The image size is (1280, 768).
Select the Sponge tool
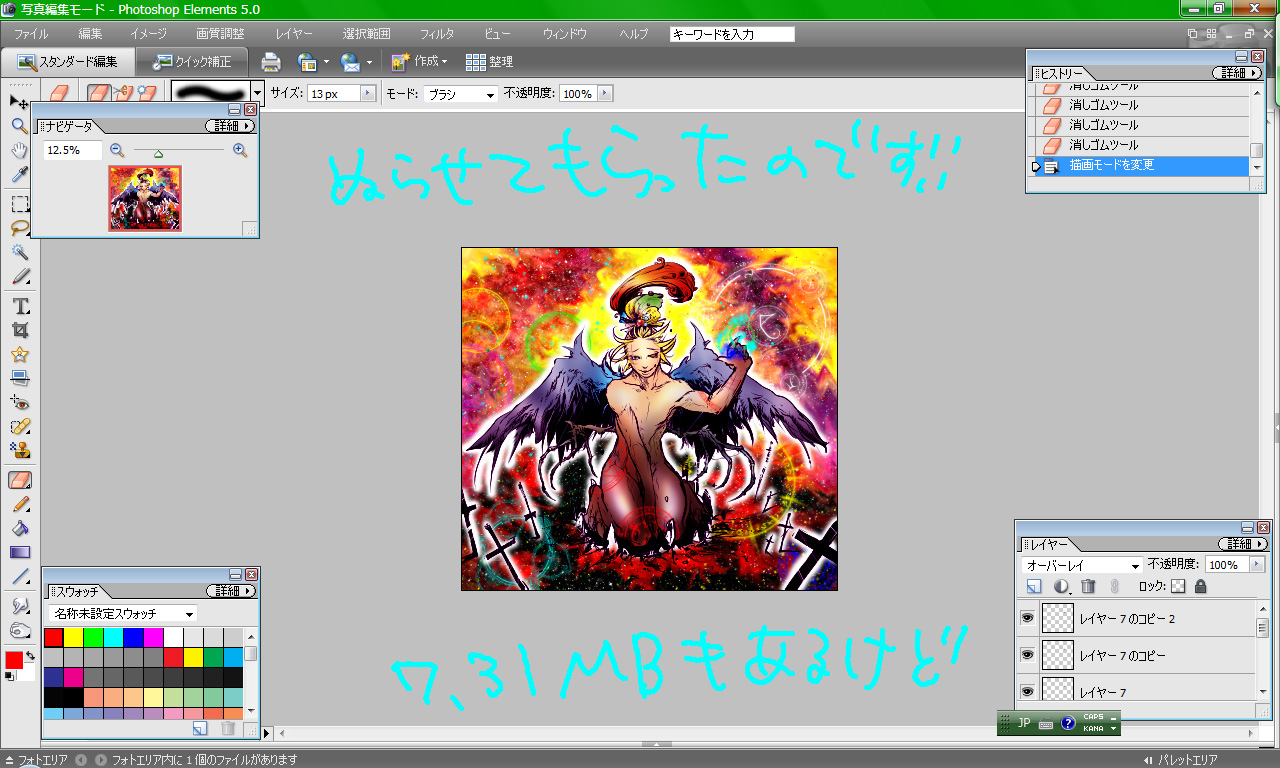[19, 630]
